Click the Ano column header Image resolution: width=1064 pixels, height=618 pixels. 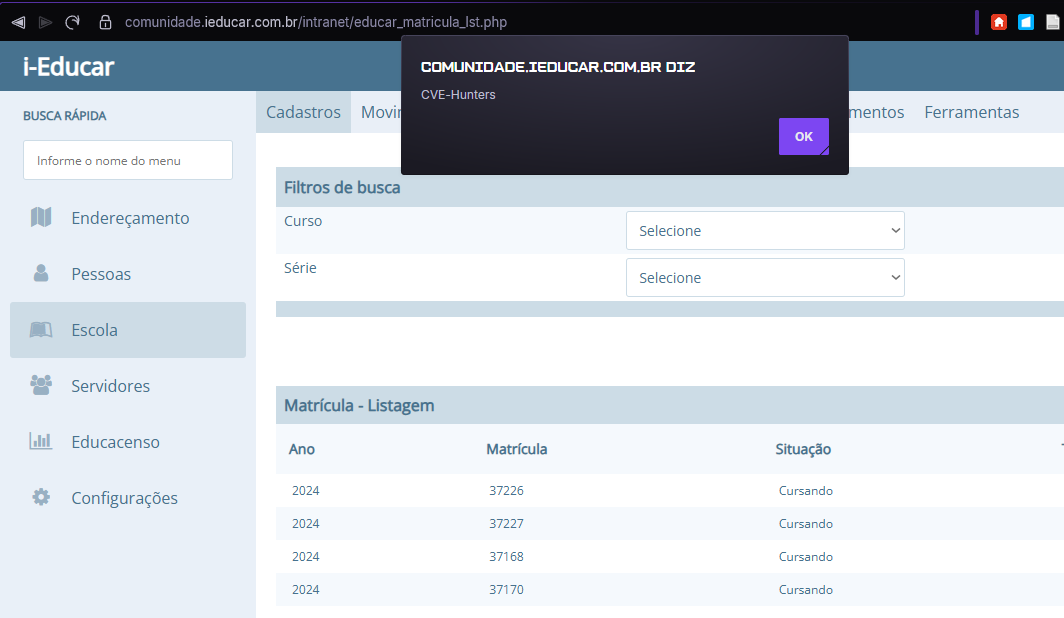(302, 449)
